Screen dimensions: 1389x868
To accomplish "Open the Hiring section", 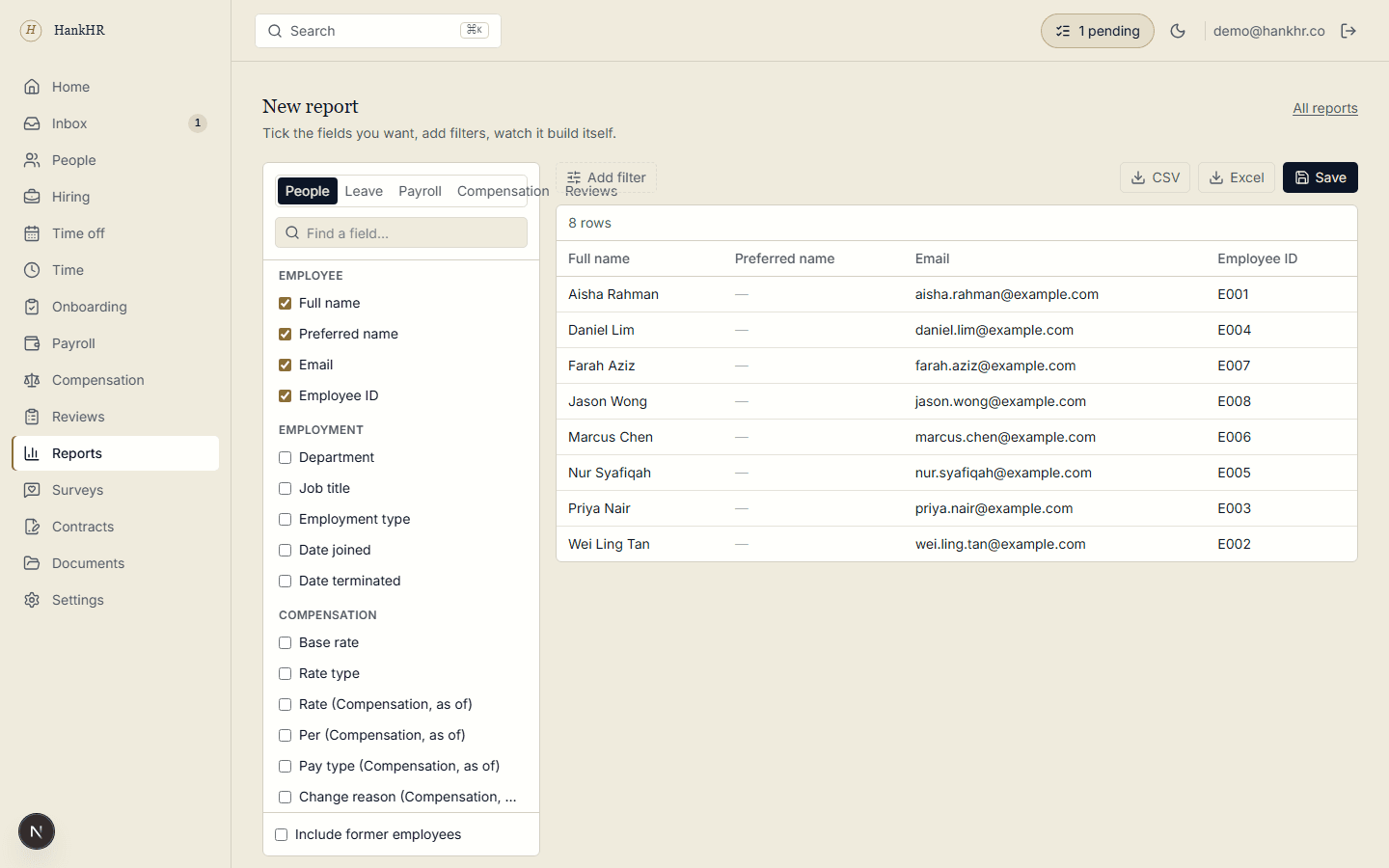I will click(116, 197).
